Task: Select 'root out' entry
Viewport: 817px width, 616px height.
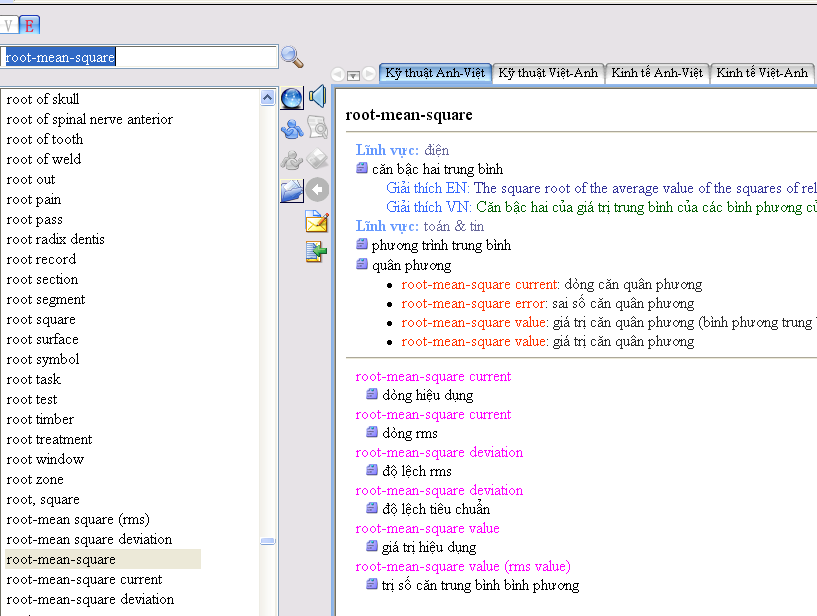Action: pos(31,179)
